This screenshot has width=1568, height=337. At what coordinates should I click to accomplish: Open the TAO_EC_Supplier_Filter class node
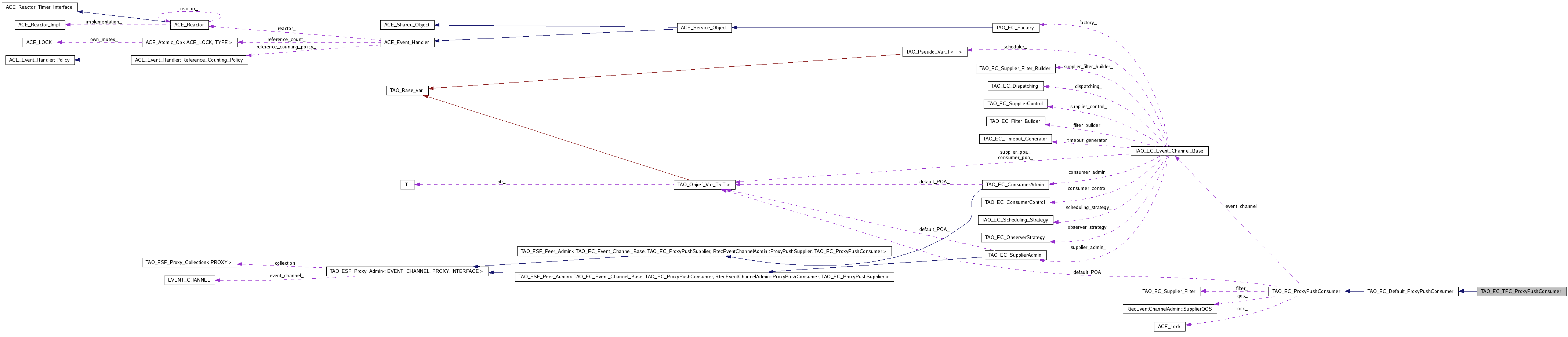click(1169, 292)
